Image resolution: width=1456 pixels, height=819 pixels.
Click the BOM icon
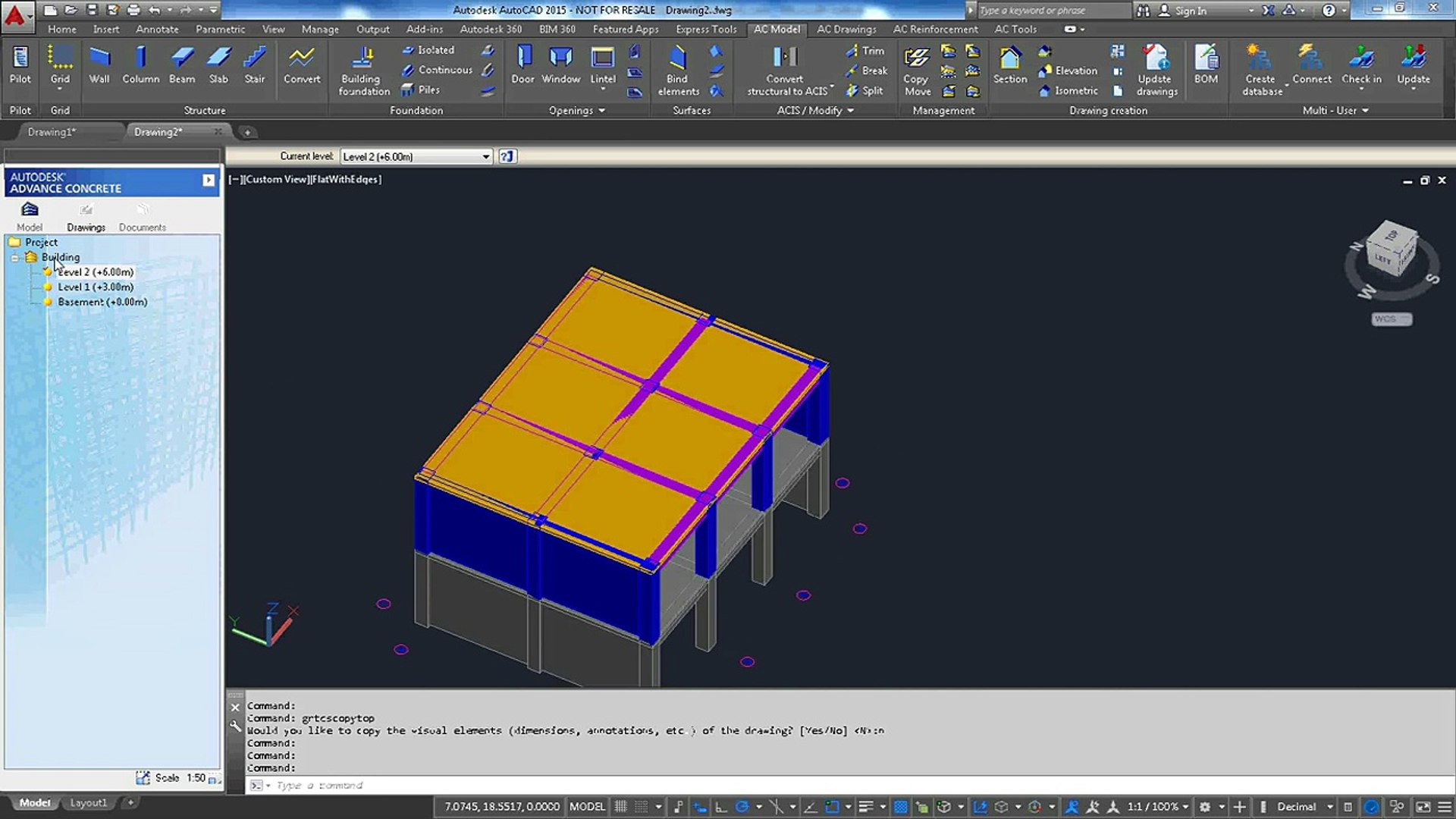point(1206,58)
